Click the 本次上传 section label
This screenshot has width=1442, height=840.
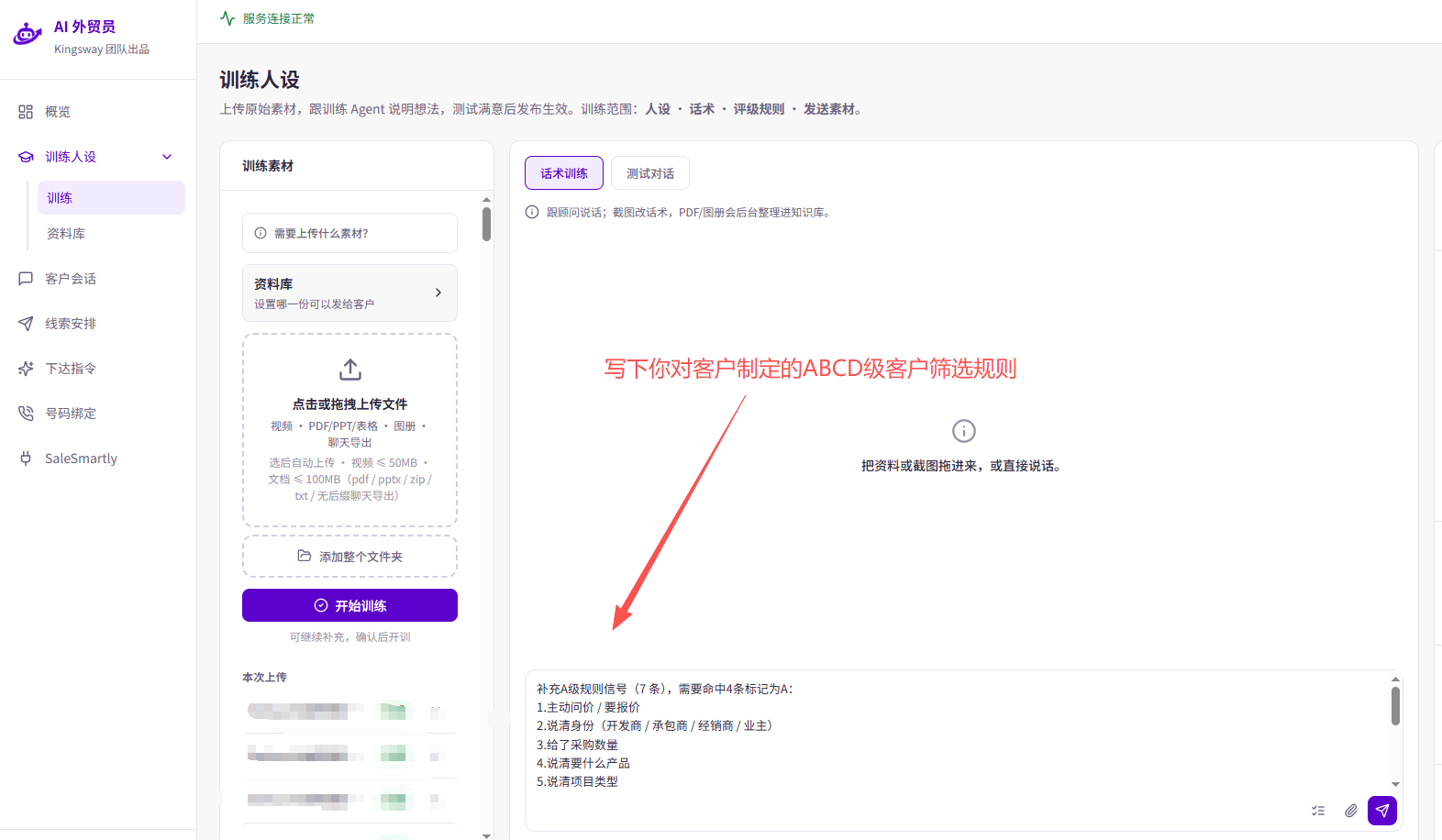click(x=264, y=677)
